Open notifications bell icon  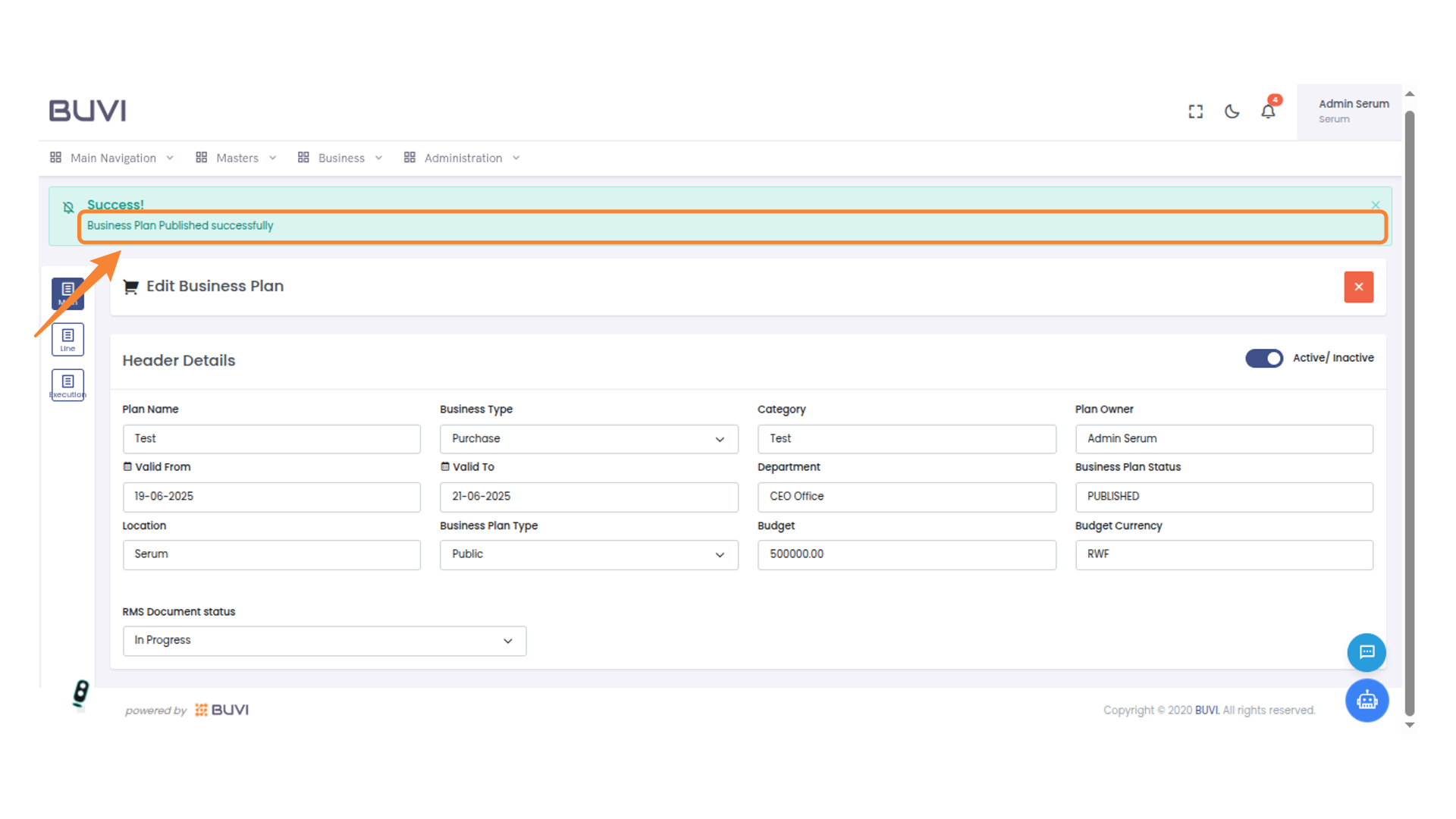pyautogui.click(x=1268, y=111)
